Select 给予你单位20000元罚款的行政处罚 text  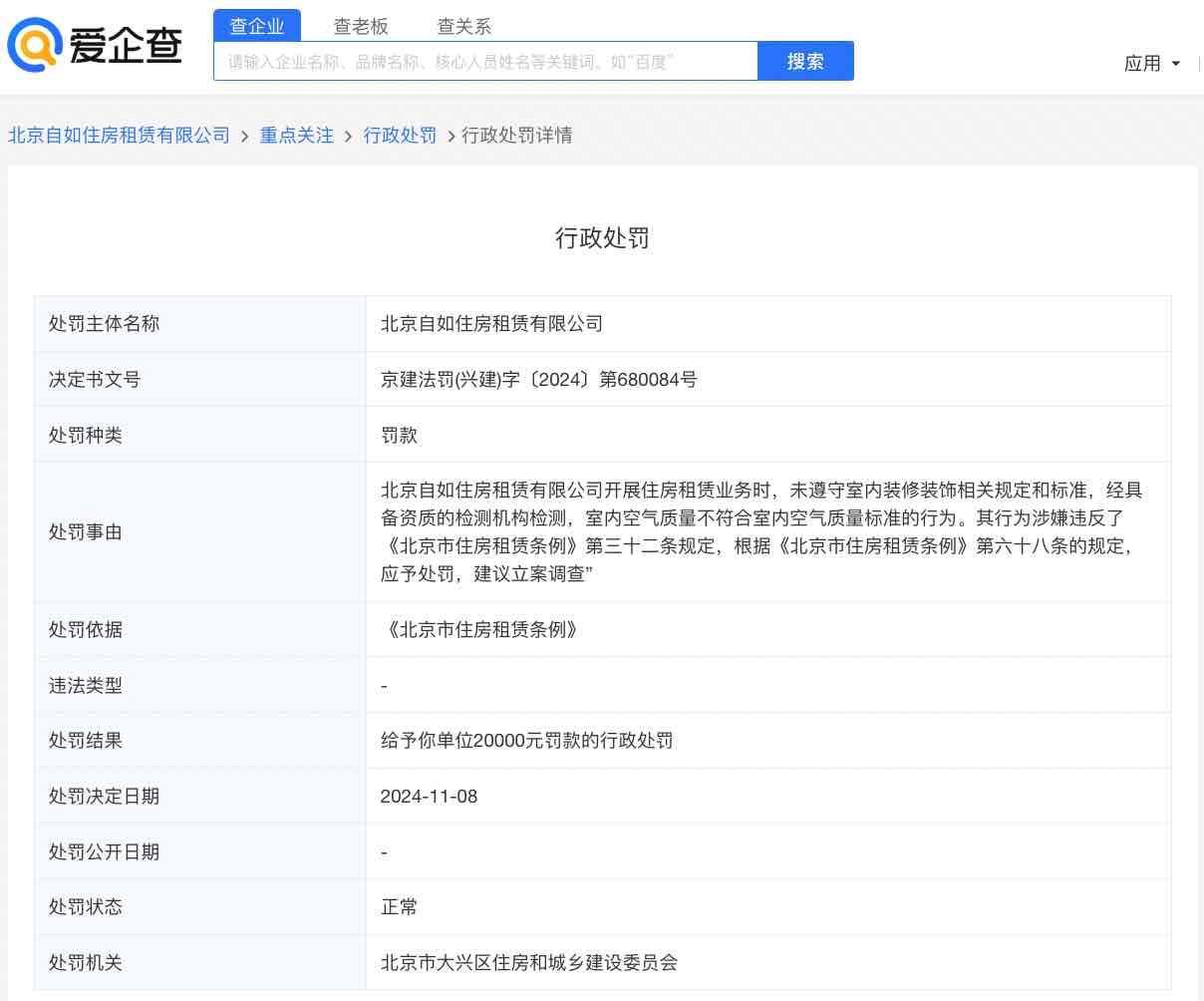pos(526,740)
